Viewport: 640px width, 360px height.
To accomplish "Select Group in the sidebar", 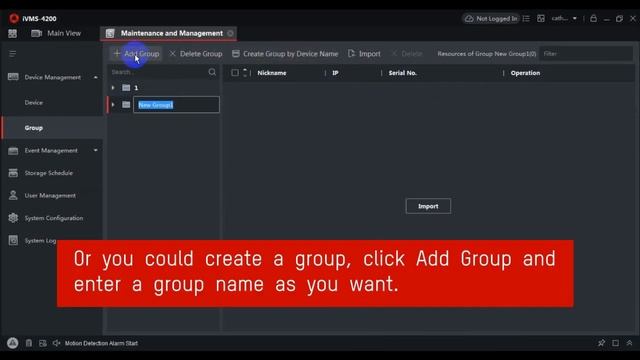I will (33, 128).
